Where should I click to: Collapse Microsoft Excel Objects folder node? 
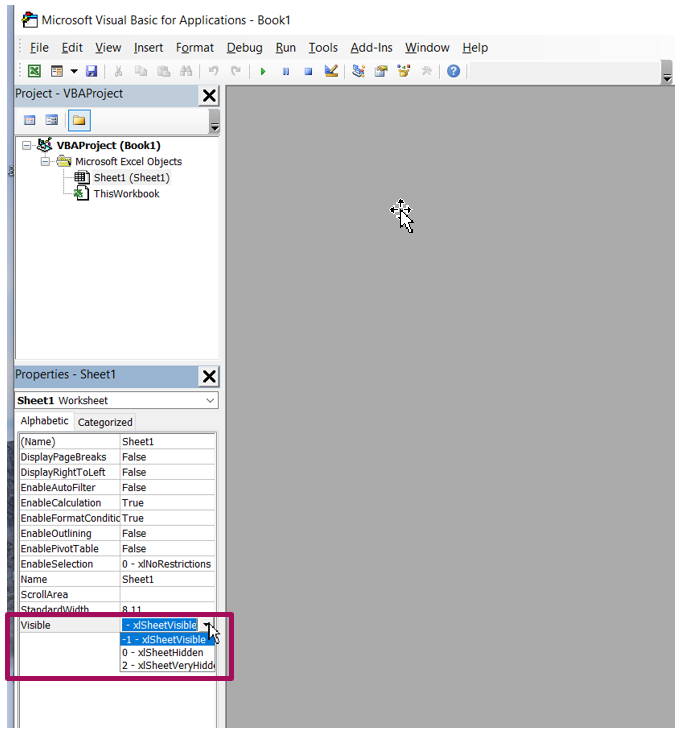click(x=45, y=162)
